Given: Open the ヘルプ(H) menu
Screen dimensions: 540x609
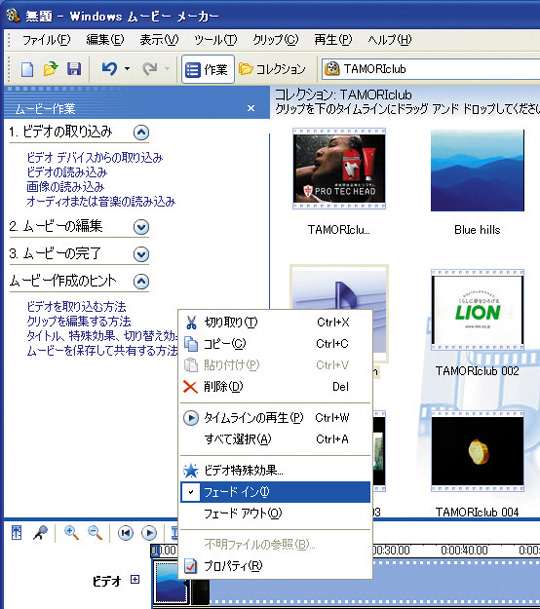Looking at the screenshot, I should 389,40.
